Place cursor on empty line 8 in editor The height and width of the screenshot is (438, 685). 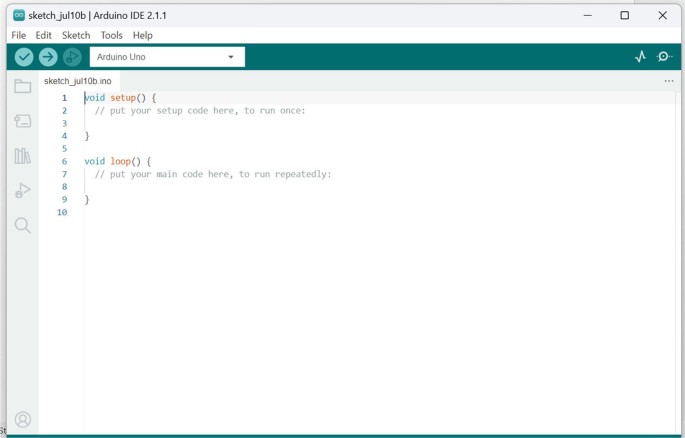point(200,187)
